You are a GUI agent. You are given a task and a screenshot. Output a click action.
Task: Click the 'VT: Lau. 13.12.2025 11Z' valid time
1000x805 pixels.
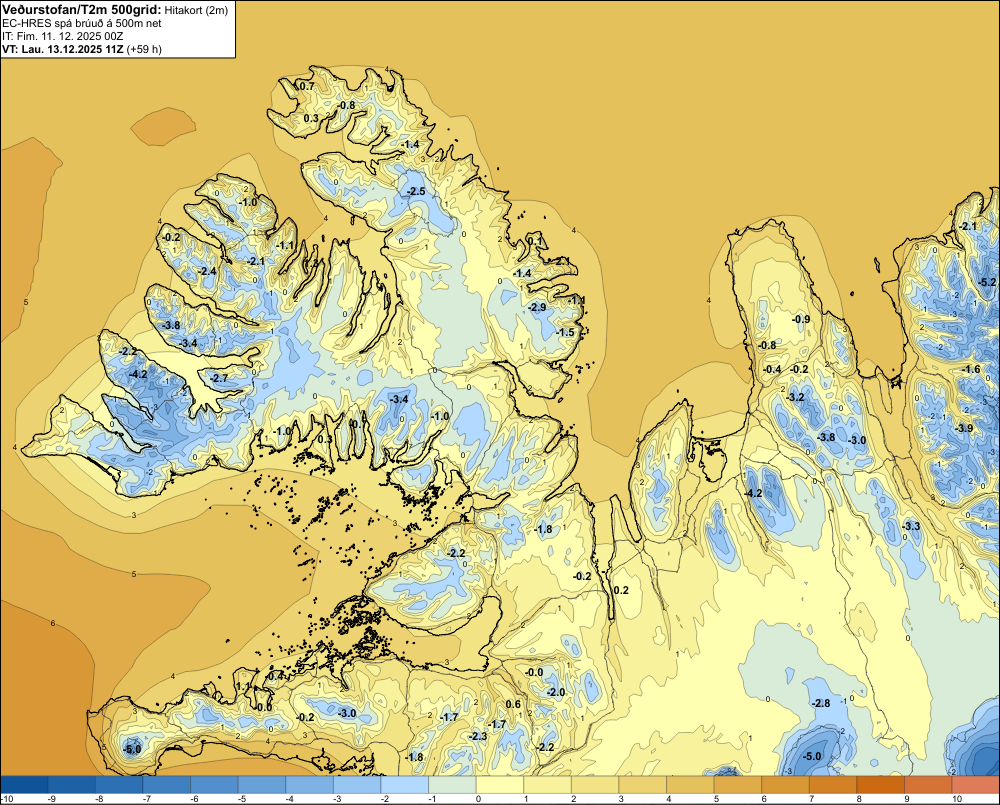(x=62, y=49)
